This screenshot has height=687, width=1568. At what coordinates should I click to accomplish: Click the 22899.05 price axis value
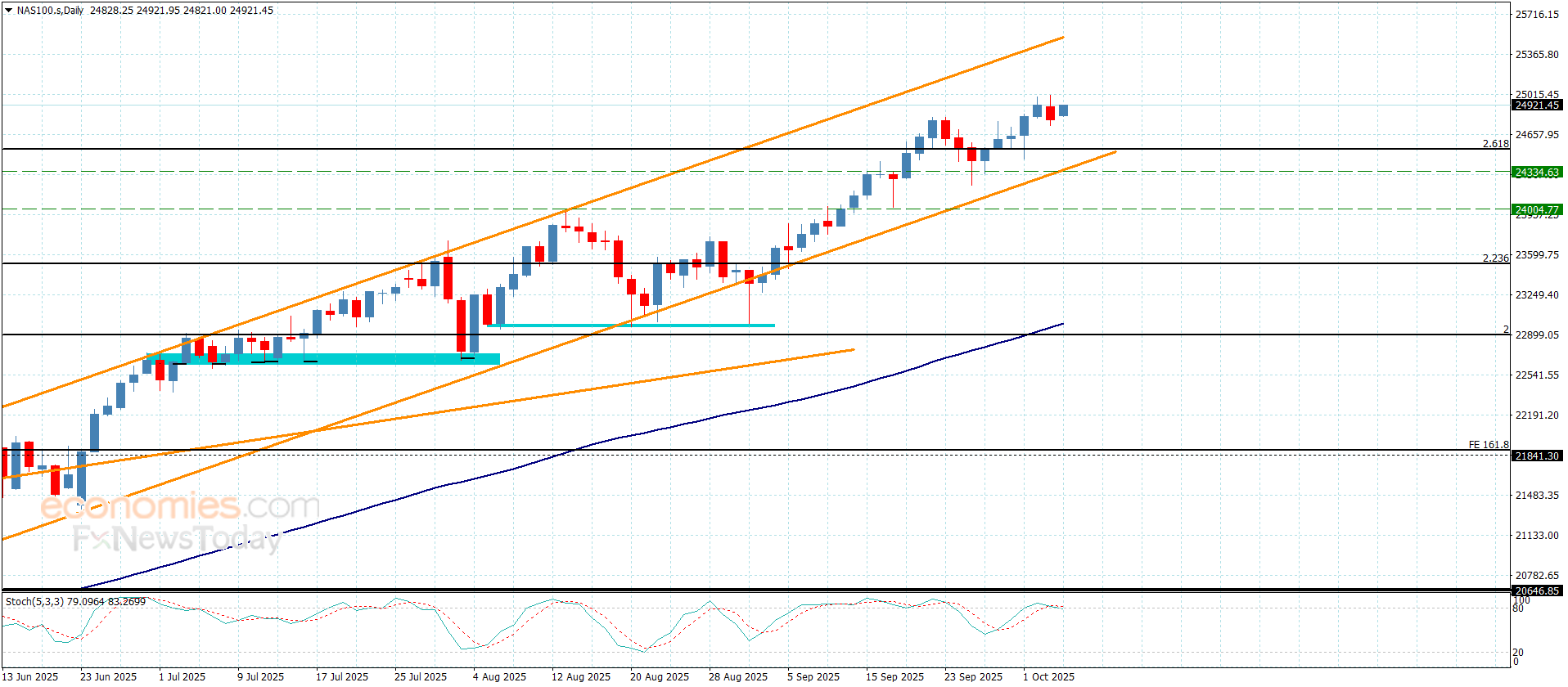coord(1537,335)
